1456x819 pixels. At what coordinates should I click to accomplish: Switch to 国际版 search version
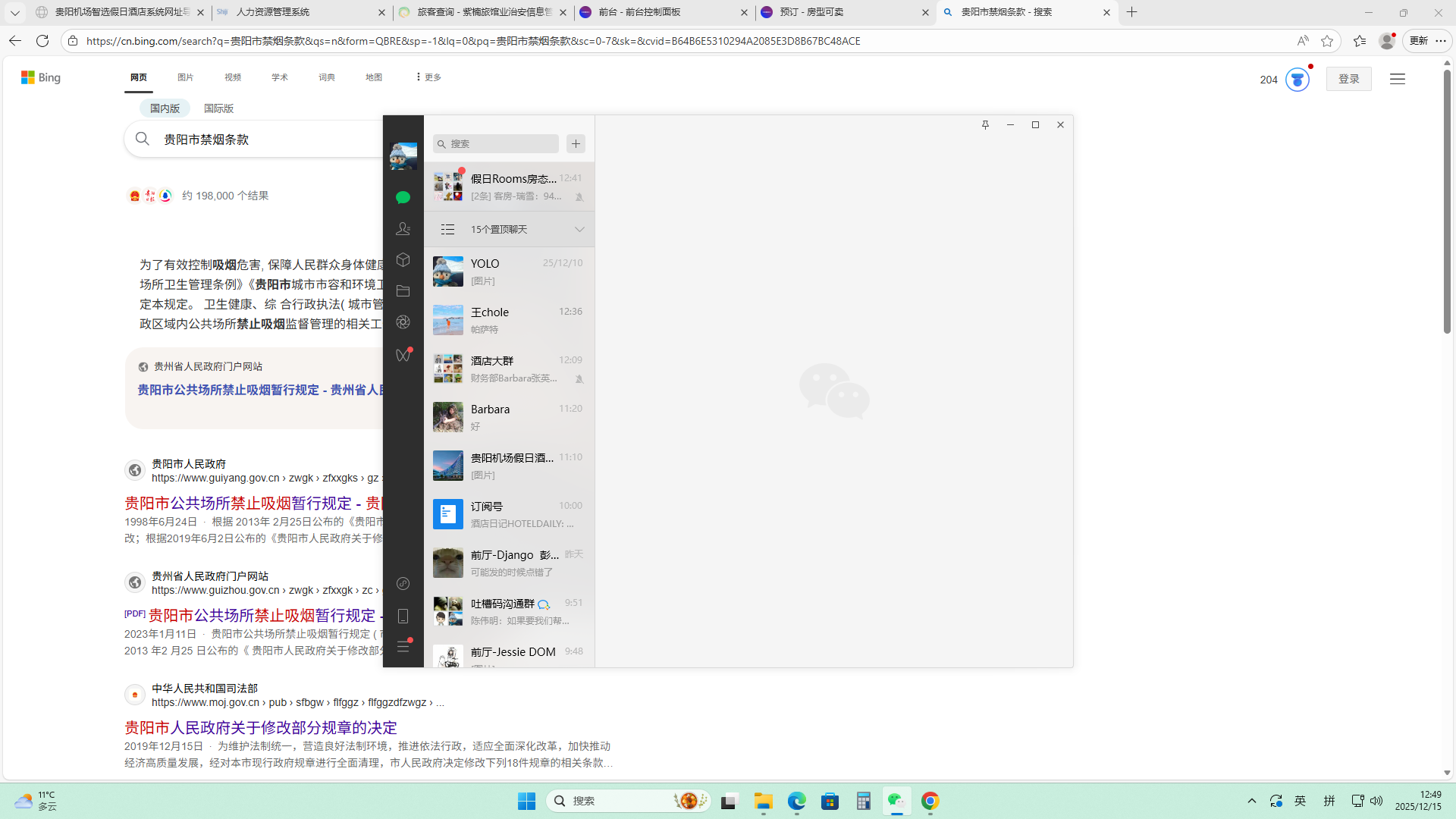(x=218, y=108)
